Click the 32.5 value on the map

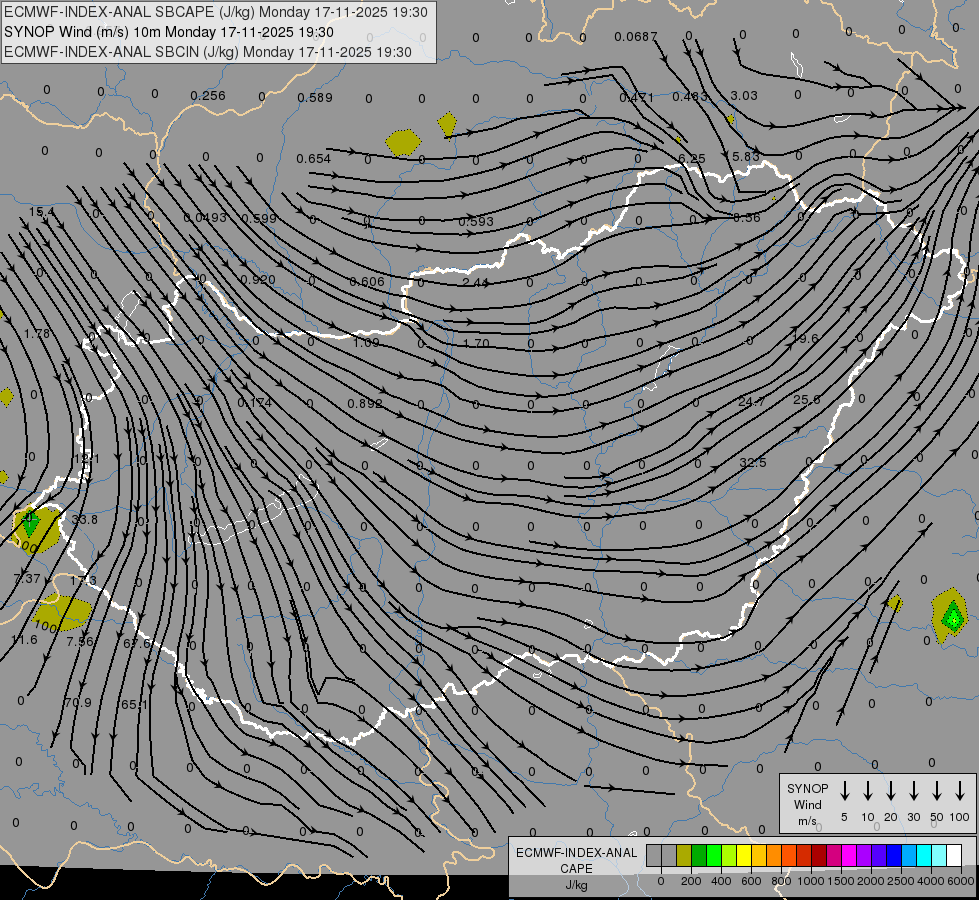click(752, 463)
